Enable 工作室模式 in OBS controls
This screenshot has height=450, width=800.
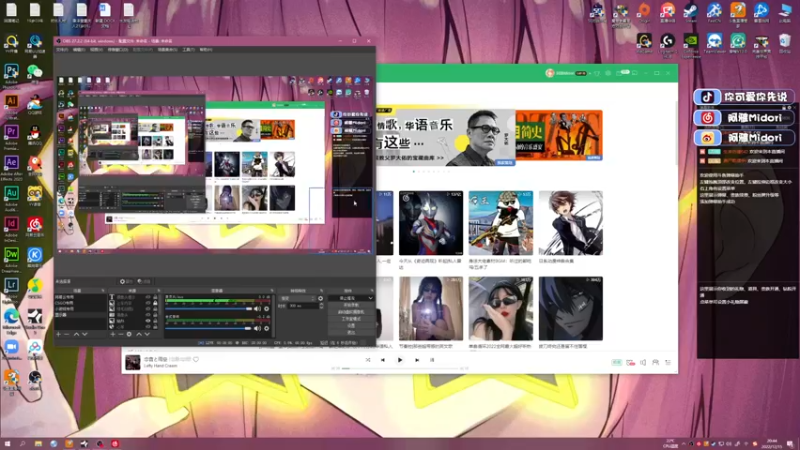[x=351, y=319]
